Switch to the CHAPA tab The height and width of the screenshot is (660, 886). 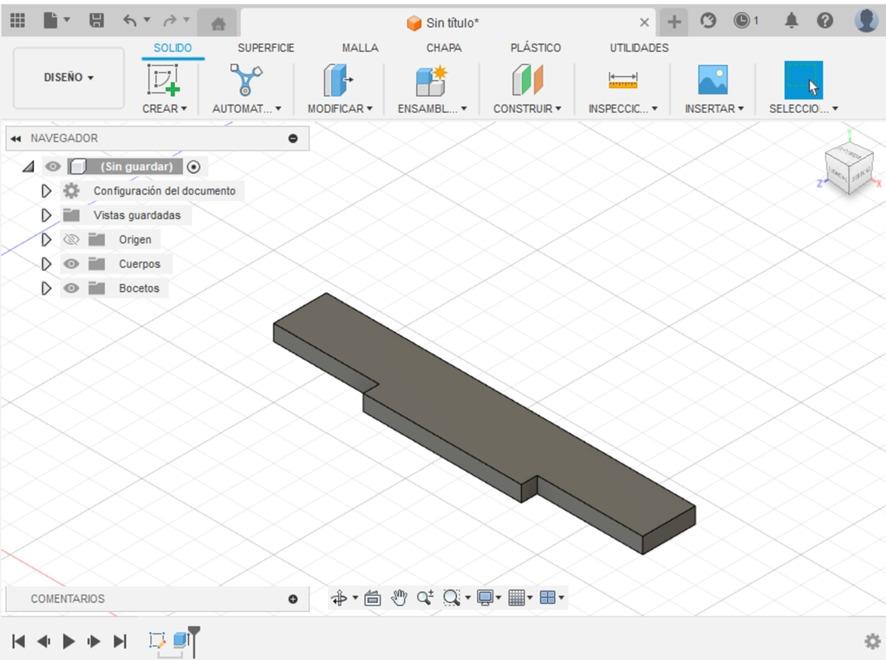(444, 48)
